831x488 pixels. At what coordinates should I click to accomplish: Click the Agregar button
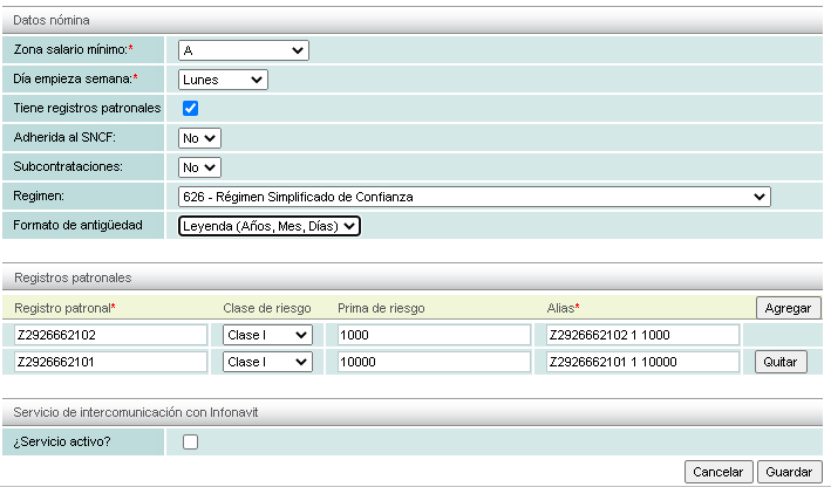[x=787, y=309]
